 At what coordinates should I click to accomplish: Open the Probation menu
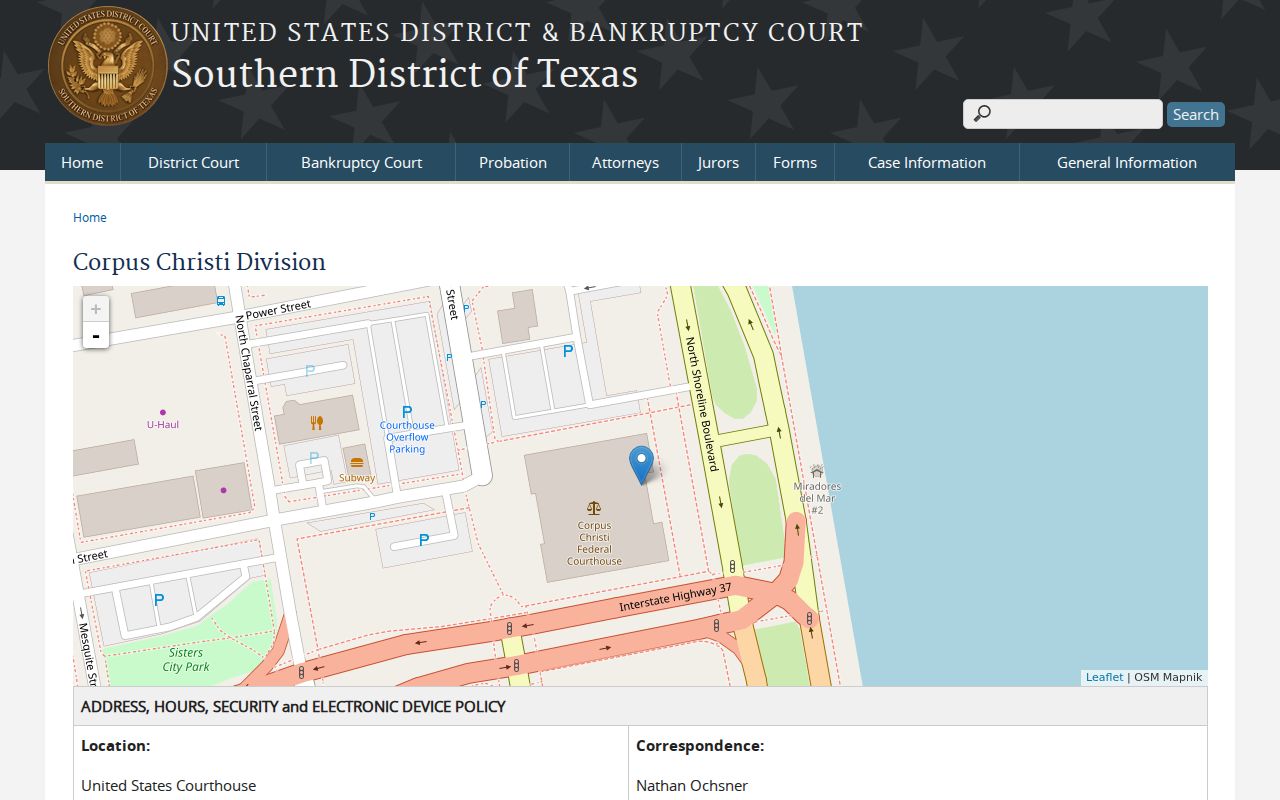(x=513, y=162)
